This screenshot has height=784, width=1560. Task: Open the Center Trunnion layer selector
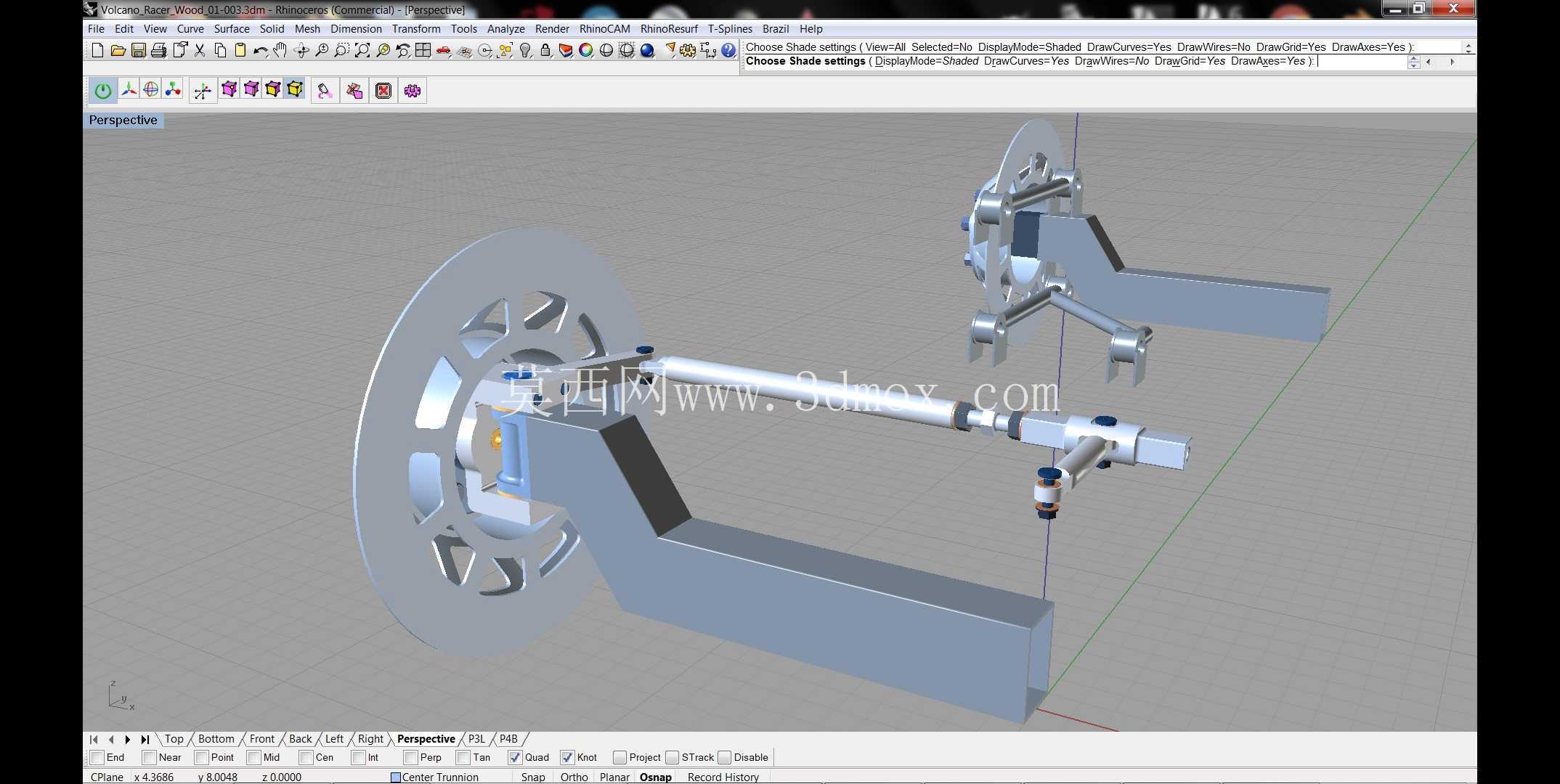434,777
